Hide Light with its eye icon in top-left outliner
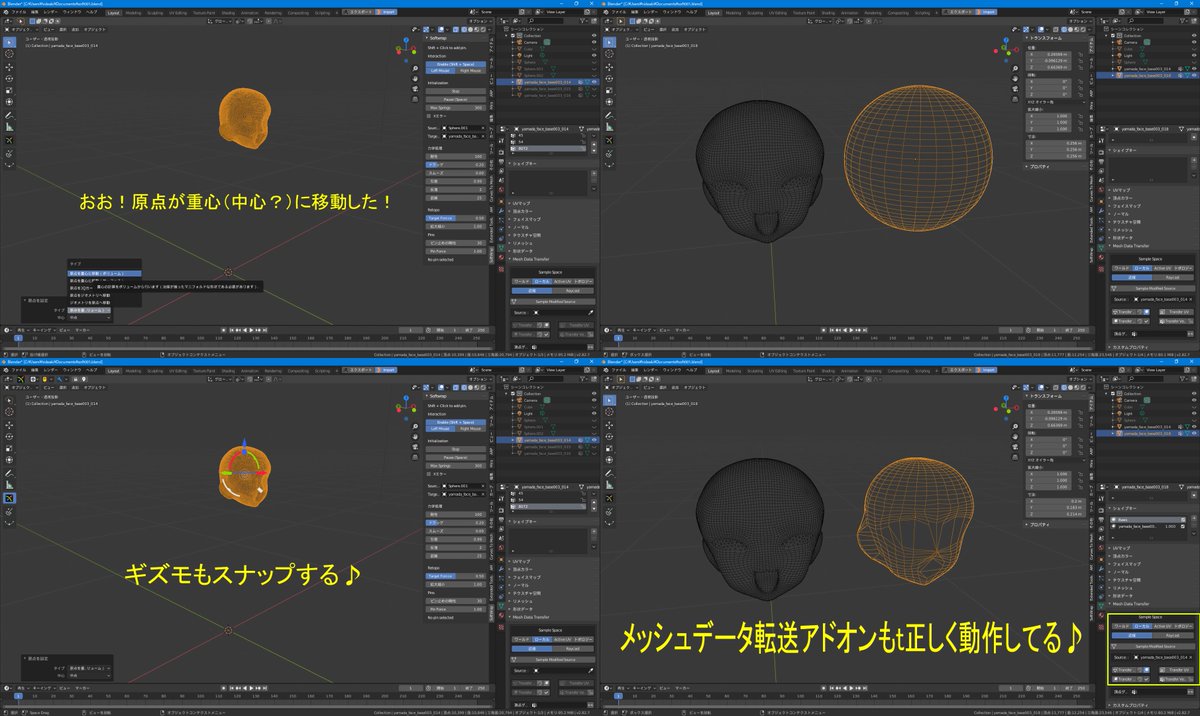Screen dimensions: 1200x716 click(x=594, y=55)
